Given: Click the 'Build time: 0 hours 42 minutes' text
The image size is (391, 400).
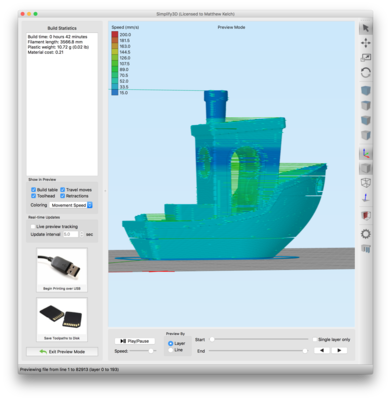Looking at the screenshot, I should (x=57, y=37).
